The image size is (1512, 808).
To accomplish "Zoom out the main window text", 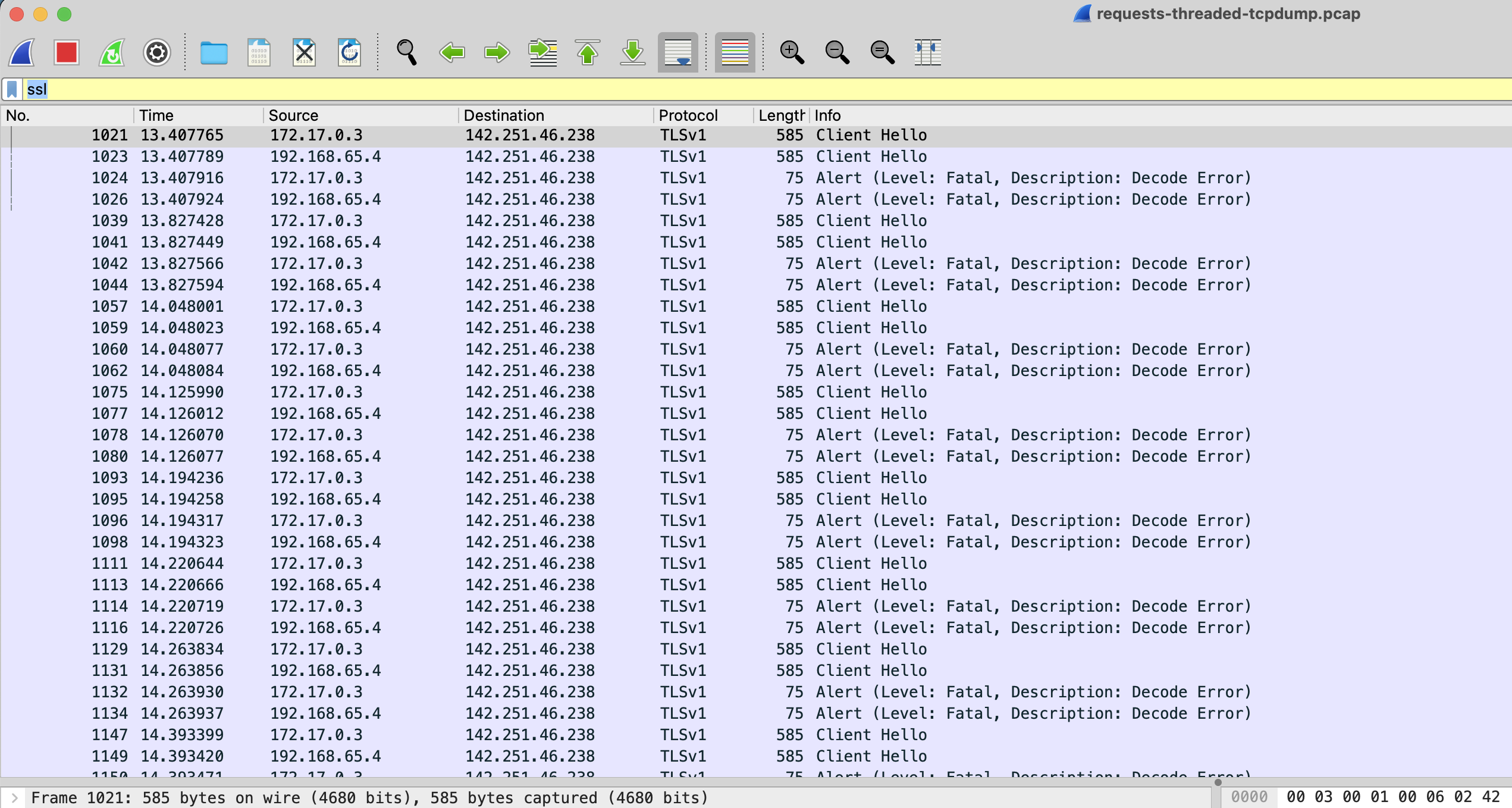I will [x=837, y=52].
